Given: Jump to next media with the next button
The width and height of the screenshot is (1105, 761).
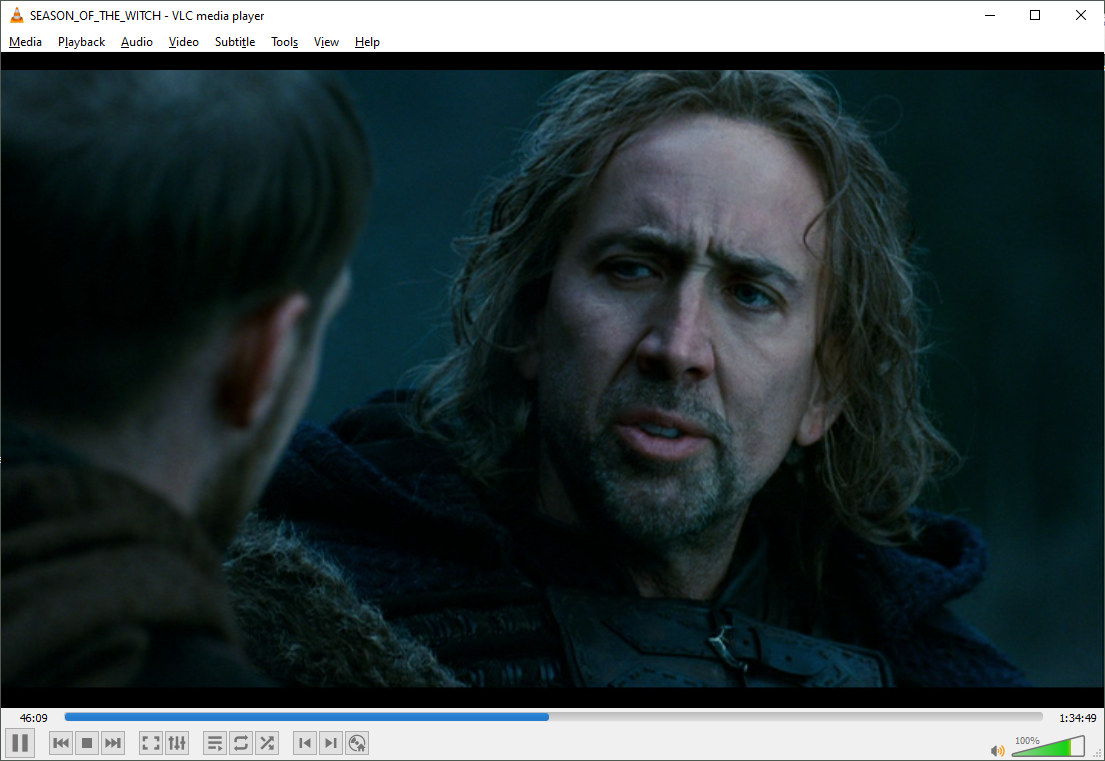Looking at the screenshot, I should pyautogui.click(x=113, y=743).
